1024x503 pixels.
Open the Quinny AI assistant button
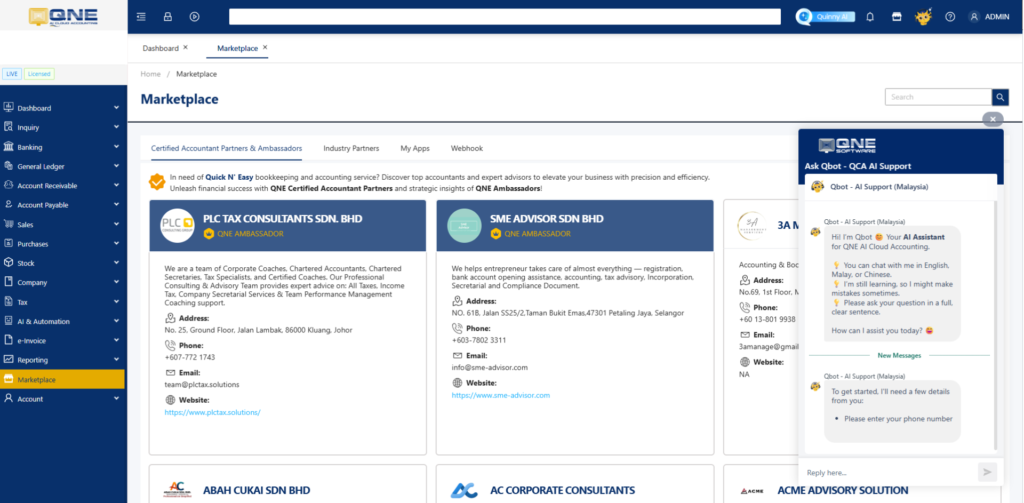pos(823,16)
